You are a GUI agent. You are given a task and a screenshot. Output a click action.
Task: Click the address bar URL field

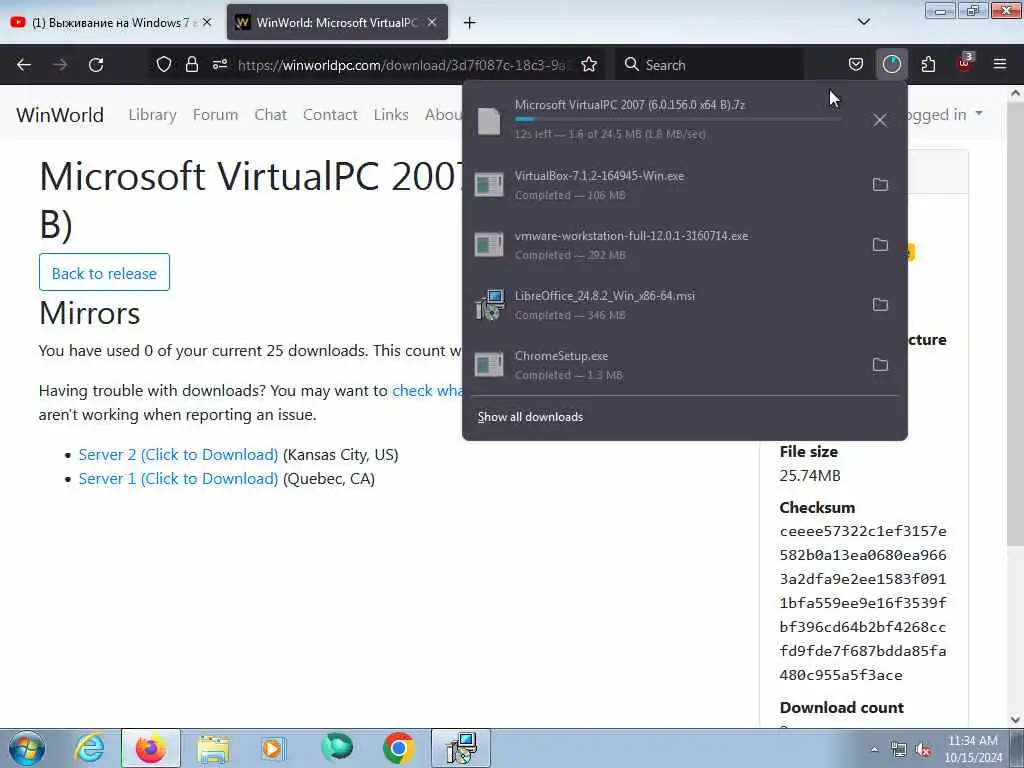[402, 65]
